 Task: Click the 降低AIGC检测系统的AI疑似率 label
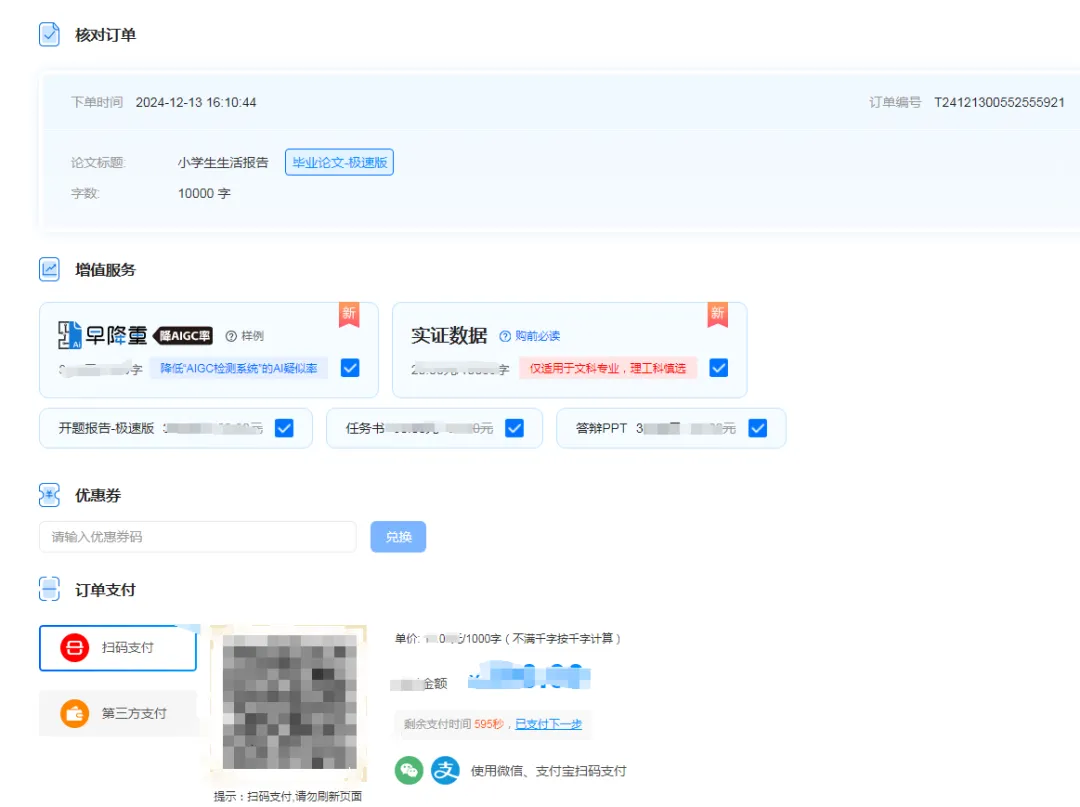coord(238,368)
